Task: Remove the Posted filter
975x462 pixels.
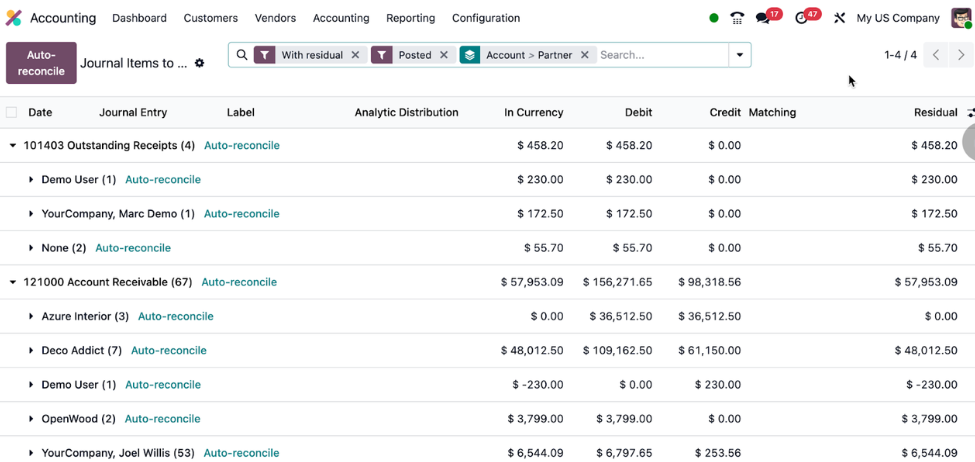Action: (443, 55)
